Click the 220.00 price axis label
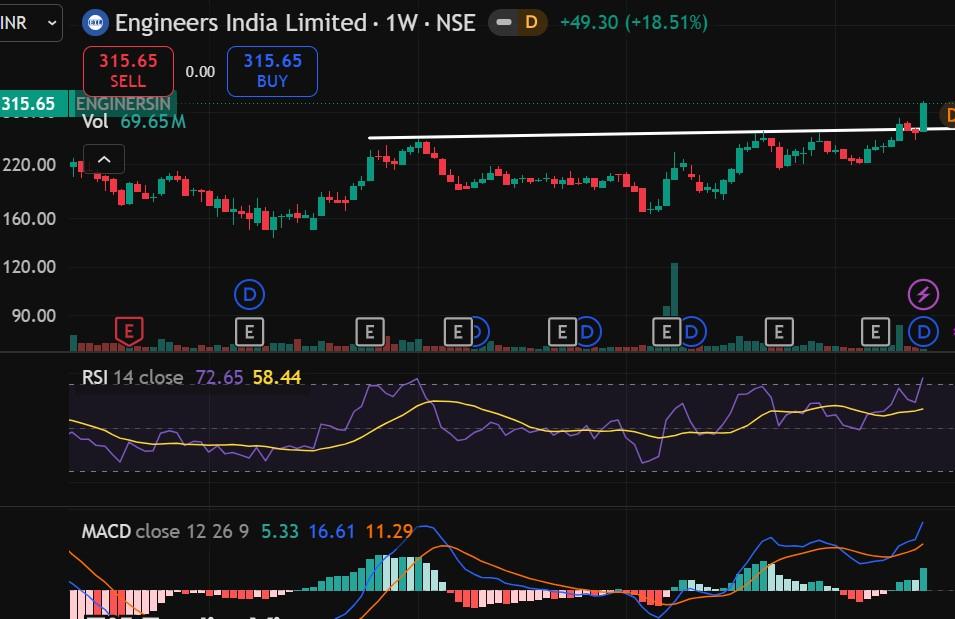This screenshot has height=619, width=955. [x=29, y=164]
